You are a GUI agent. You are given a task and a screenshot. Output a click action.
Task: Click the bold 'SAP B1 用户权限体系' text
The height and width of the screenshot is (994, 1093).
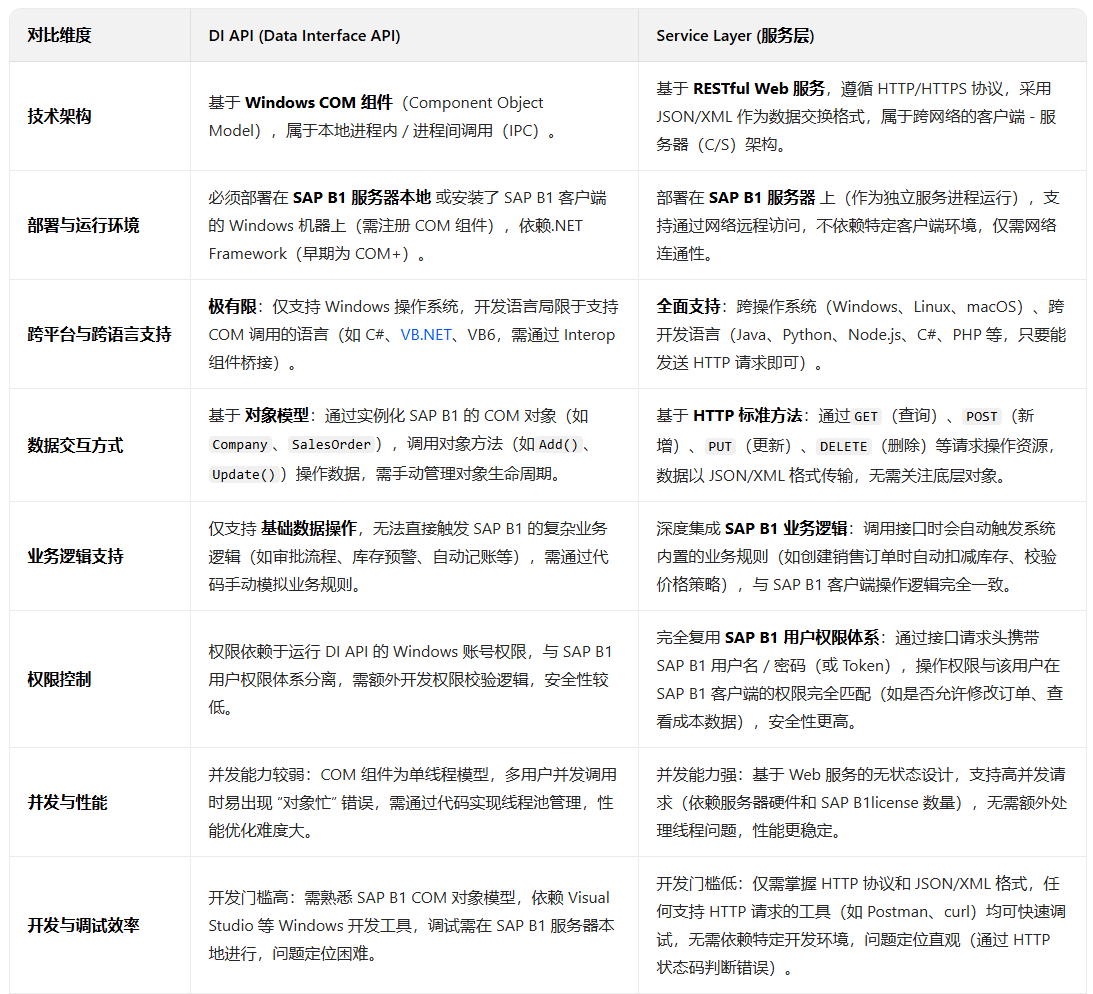pyautogui.click(x=802, y=638)
